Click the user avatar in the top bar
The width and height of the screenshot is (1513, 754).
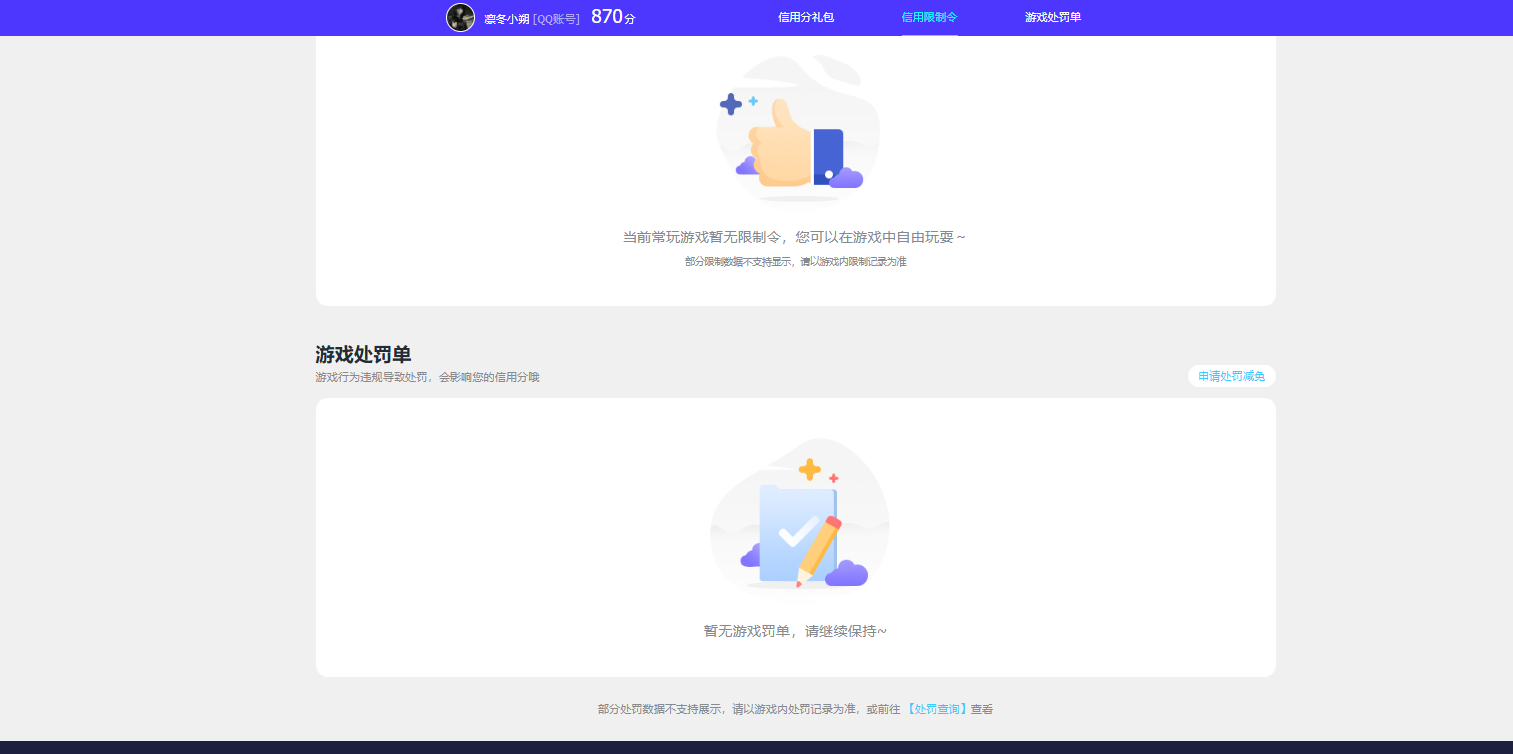pos(460,17)
